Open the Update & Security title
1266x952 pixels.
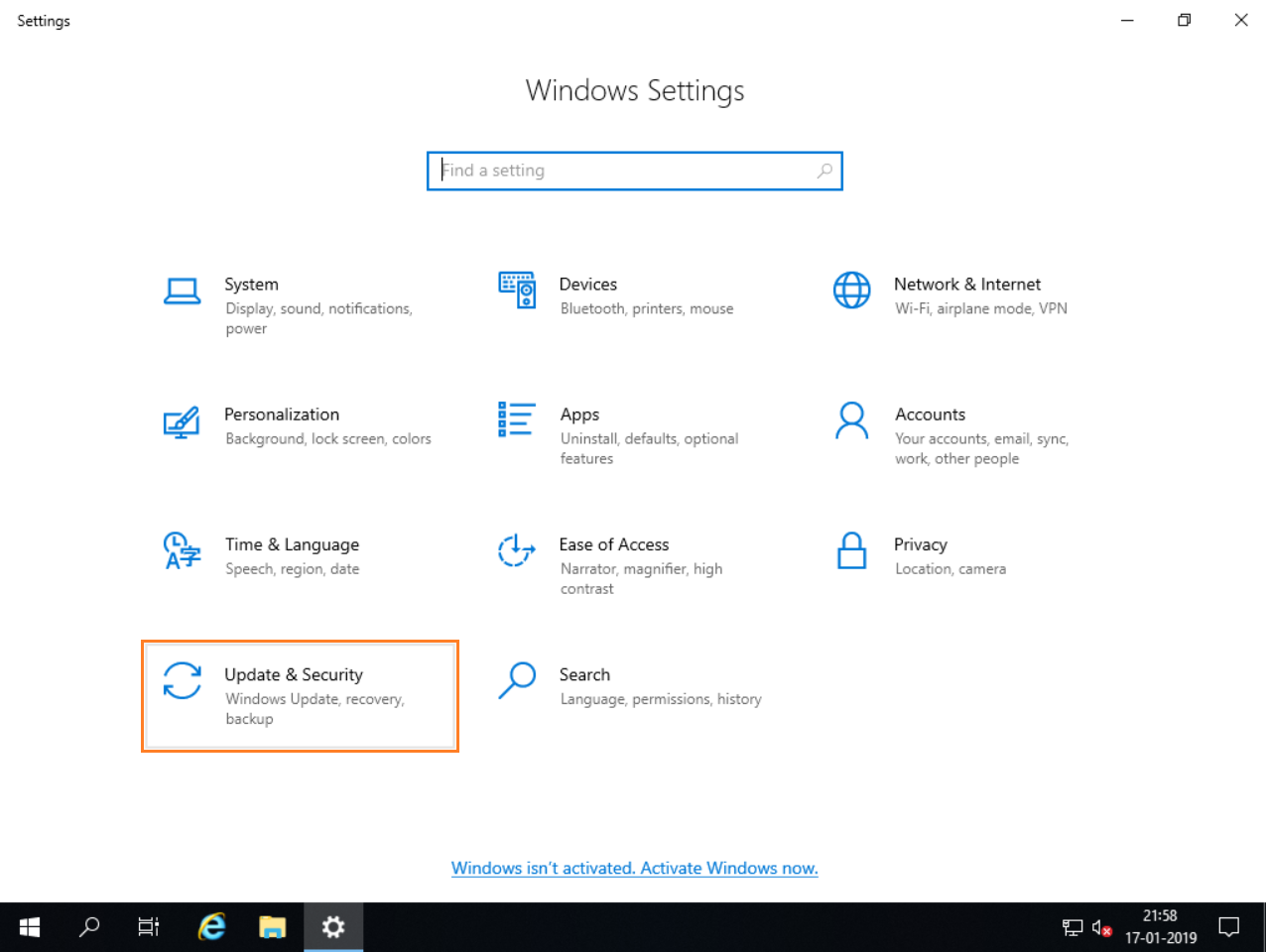[x=294, y=674]
